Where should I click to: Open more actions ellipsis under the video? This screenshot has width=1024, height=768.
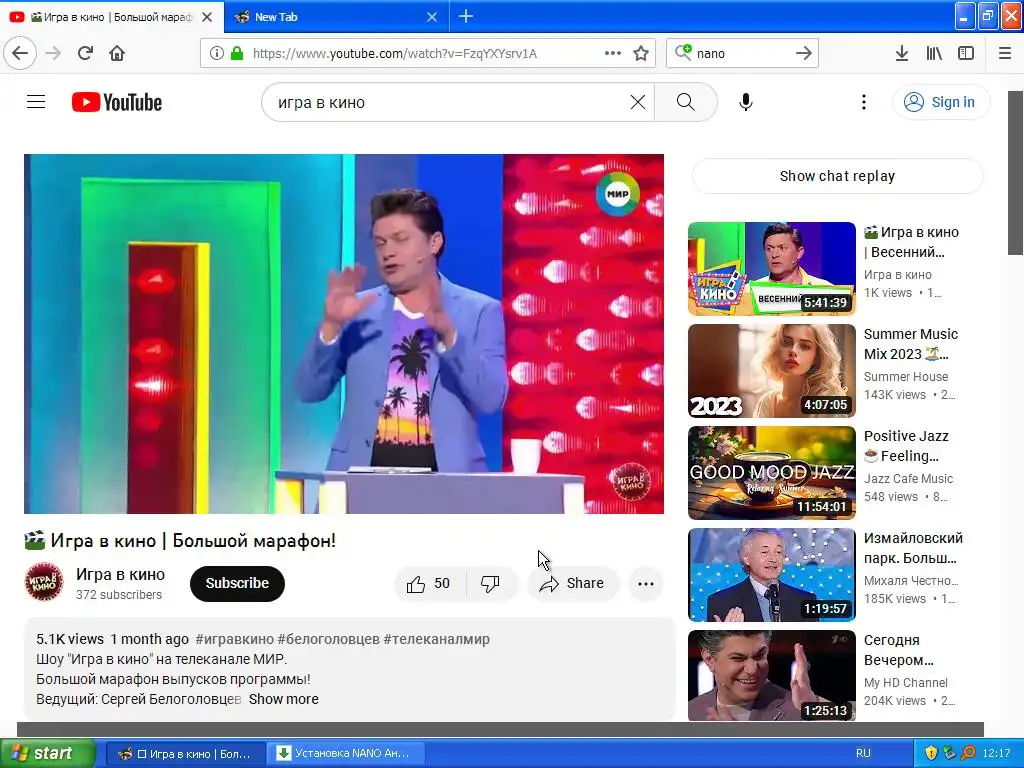tap(645, 583)
